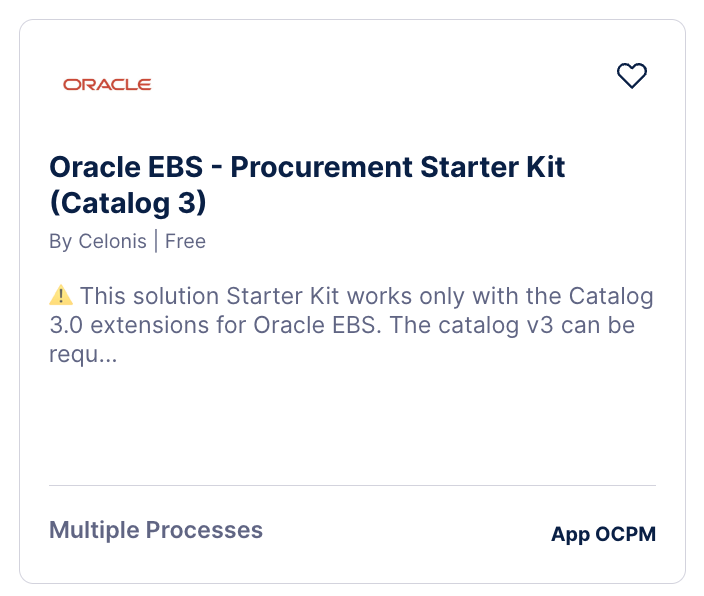Click the "App OCPM" tag
Image resolution: width=704 pixels, height=596 pixels.
603,534
